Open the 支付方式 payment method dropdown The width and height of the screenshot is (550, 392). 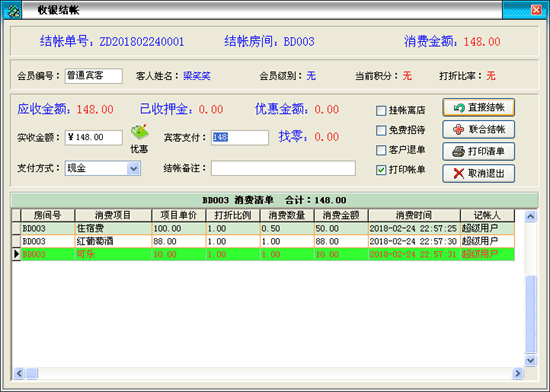[134, 169]
